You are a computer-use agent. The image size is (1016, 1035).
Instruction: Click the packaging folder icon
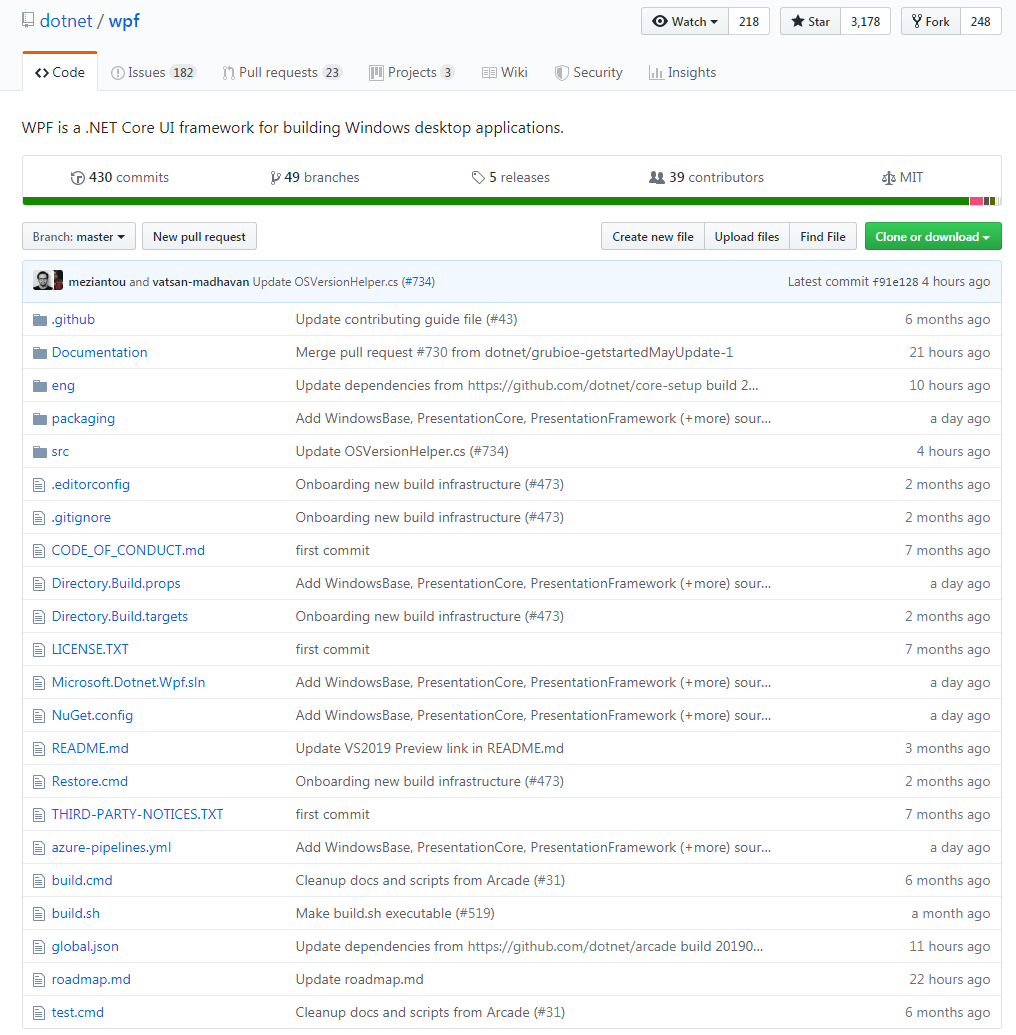pyautogui.click(x=40, y=419)
